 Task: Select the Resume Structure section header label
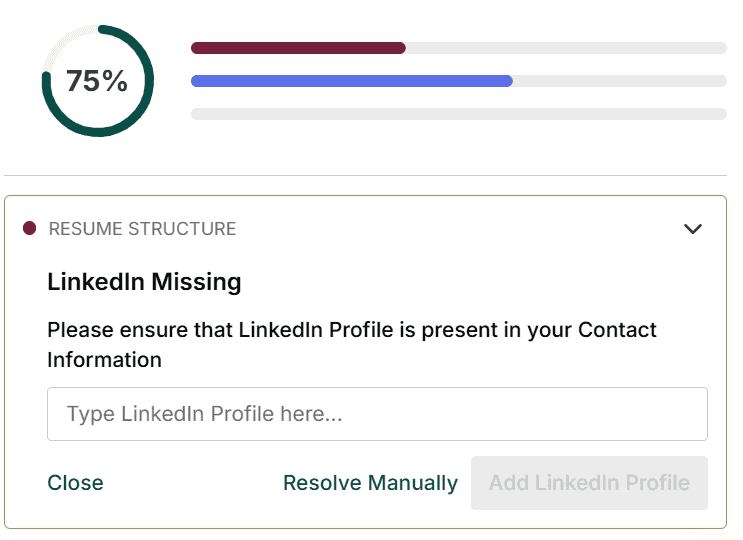pyautogui.click(x=142, y=229)
